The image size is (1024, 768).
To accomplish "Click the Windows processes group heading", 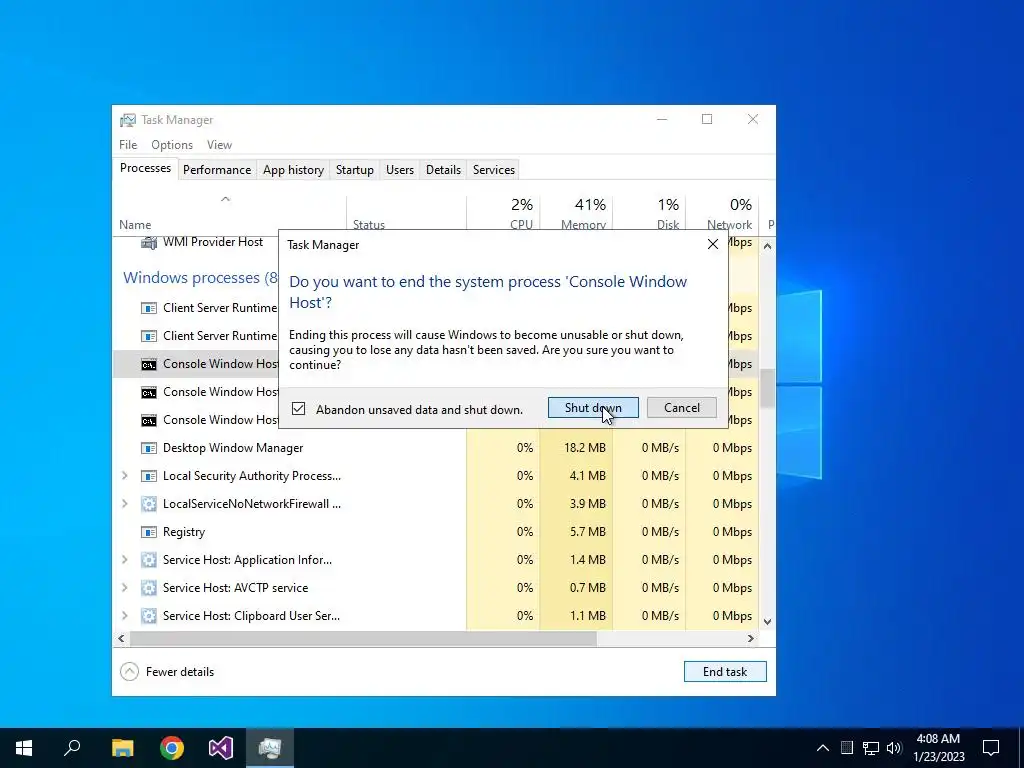I will [x=200, y=278].
